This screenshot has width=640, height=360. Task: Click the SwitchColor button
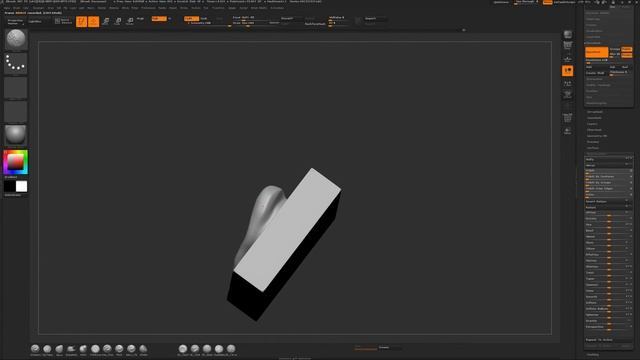(x=13, y=195)
